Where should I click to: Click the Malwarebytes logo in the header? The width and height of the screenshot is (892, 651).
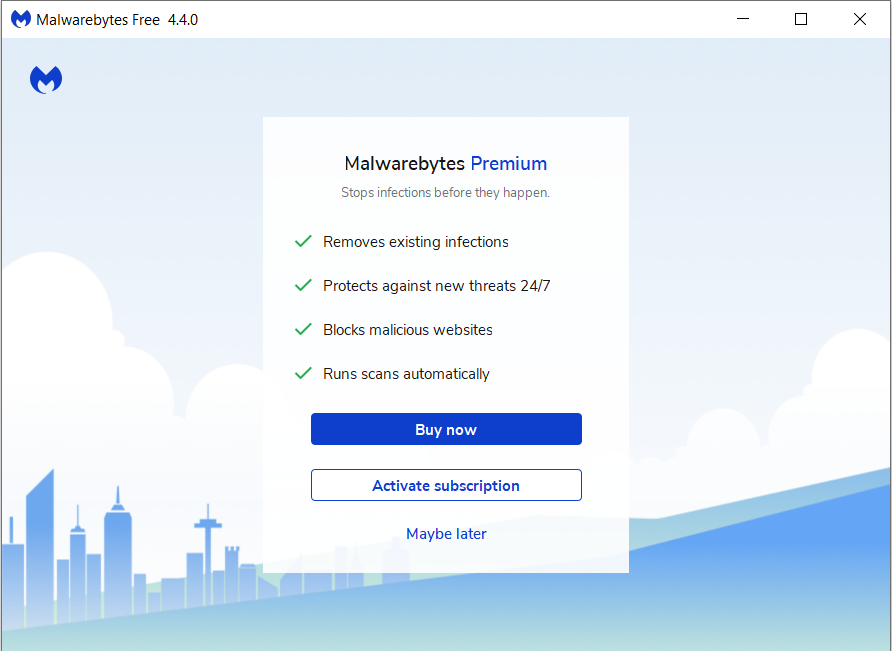click(x=46, y=80)
